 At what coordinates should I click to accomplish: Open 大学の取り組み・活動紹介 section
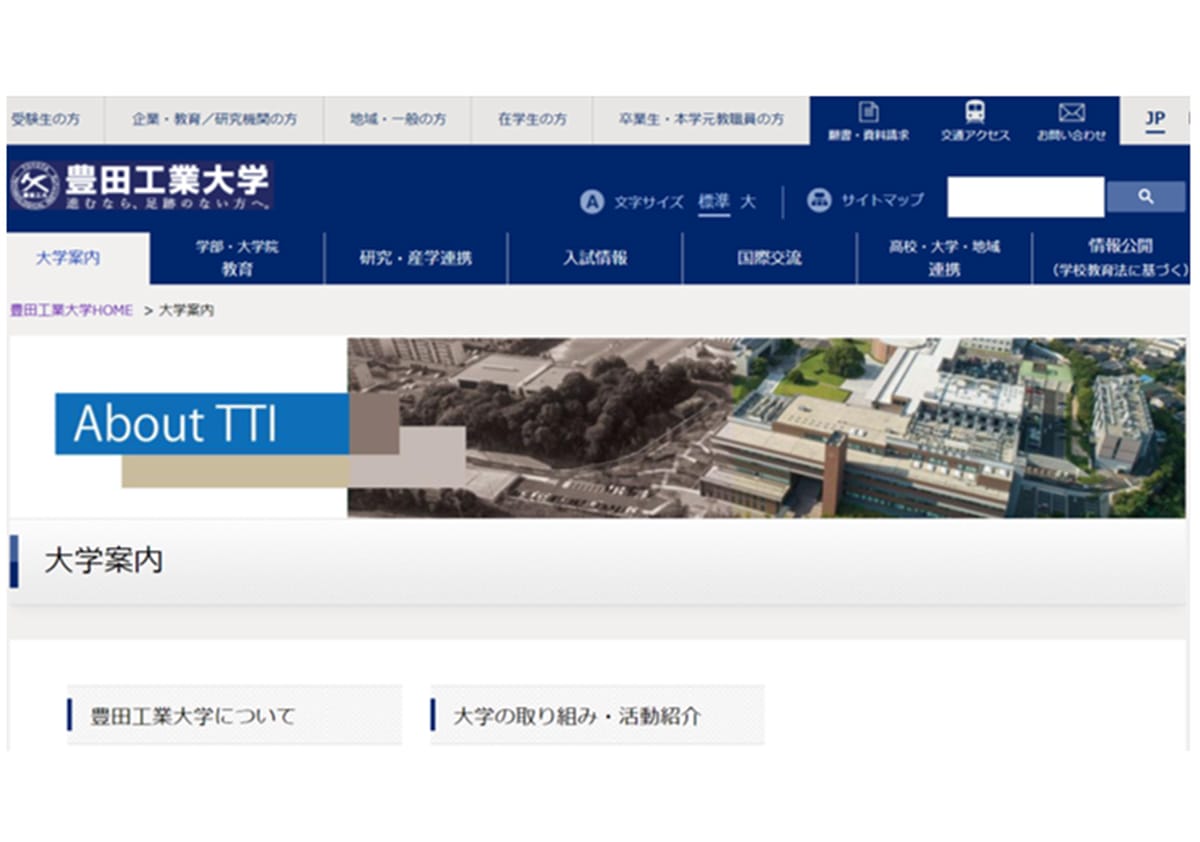click(x=597, y=715)
